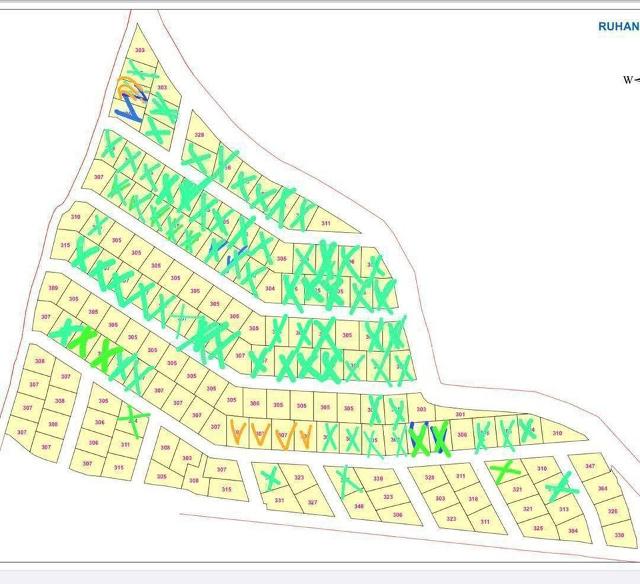Select narrow plot 301 on the right strip
This screenshot has width=640, height=584.
tap(460, 414)
